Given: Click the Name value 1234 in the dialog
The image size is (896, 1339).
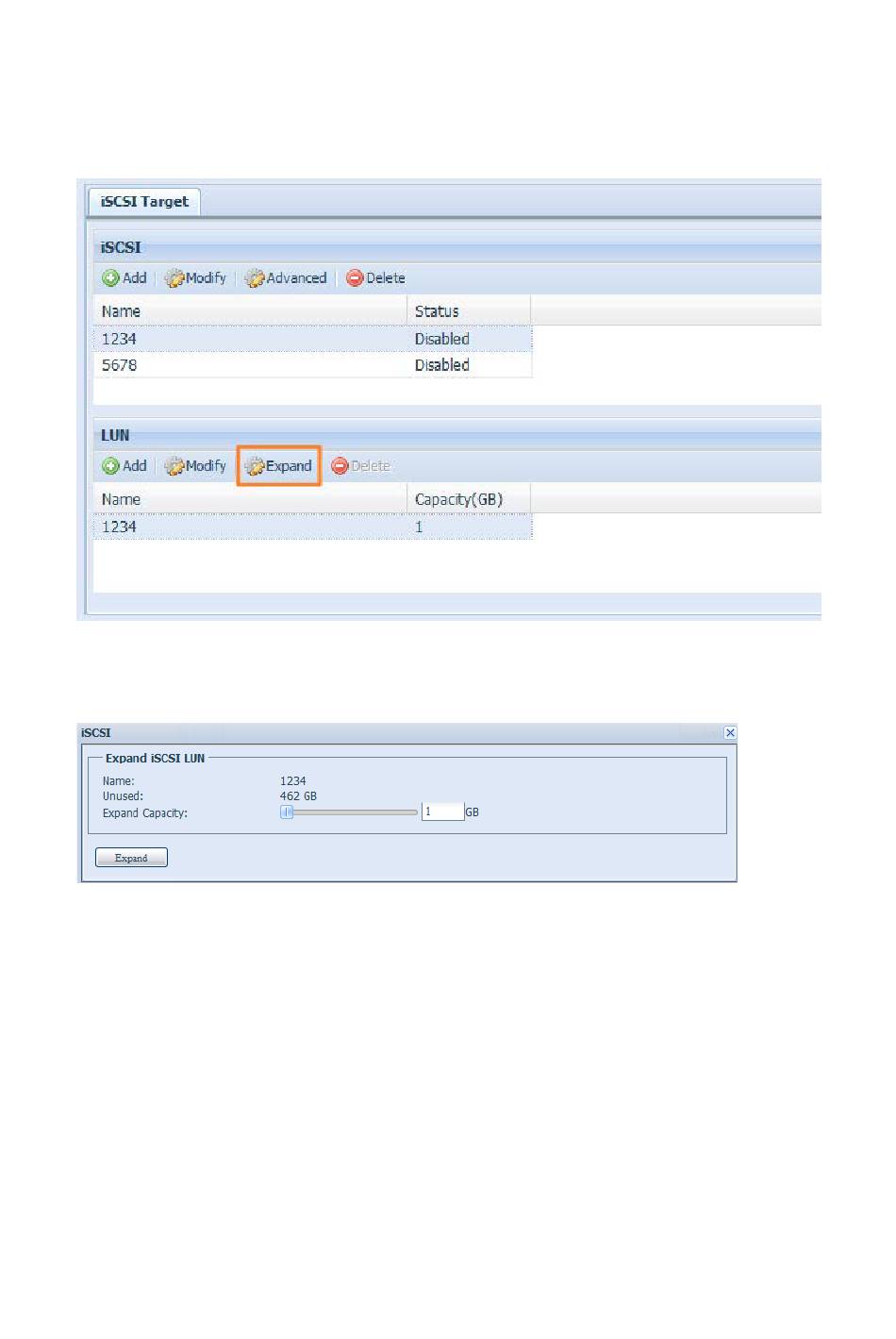Looking at the screenshot, I should (292, 781).
